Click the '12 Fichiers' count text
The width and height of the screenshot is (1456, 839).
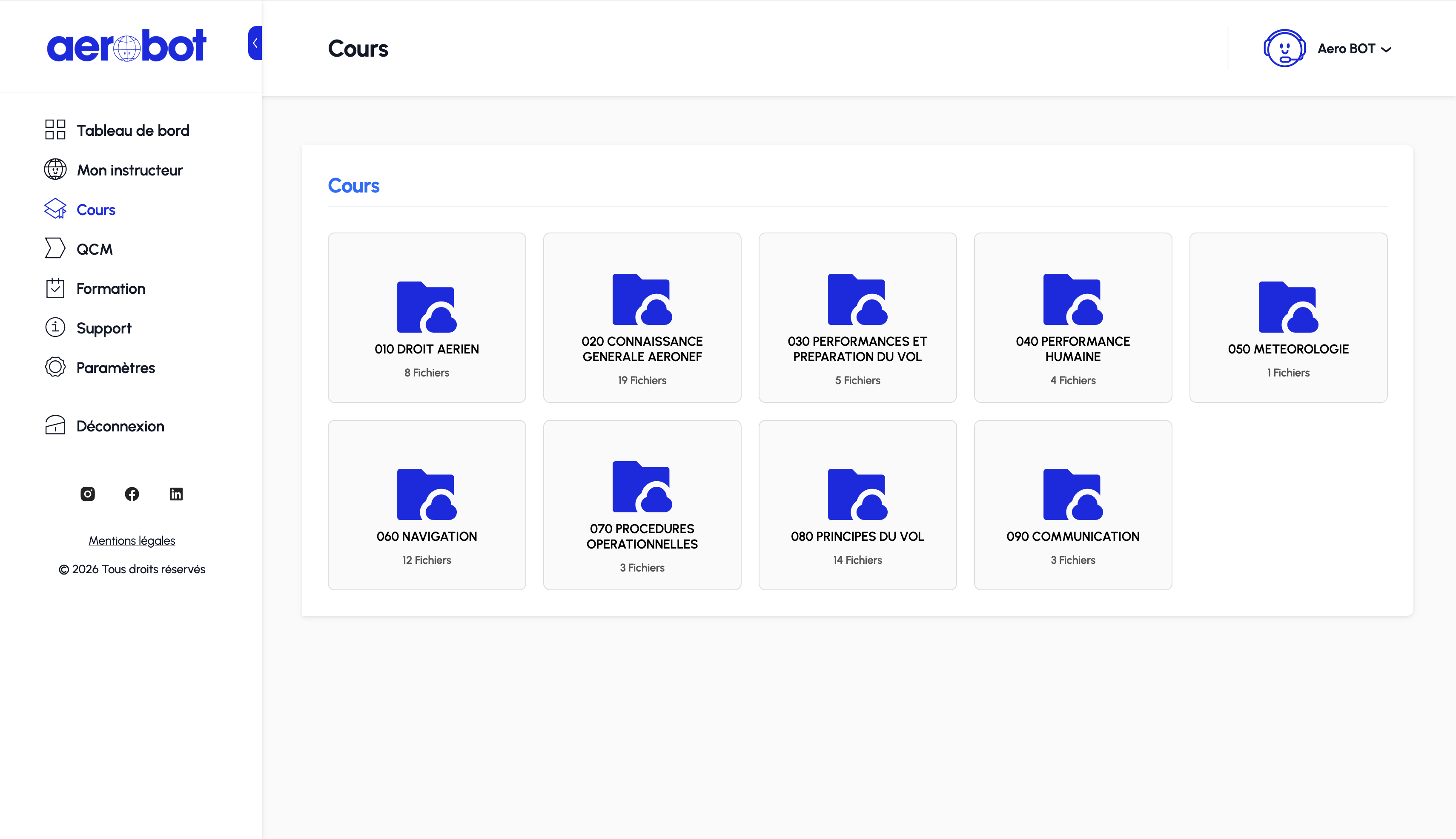tap(427, 560)
